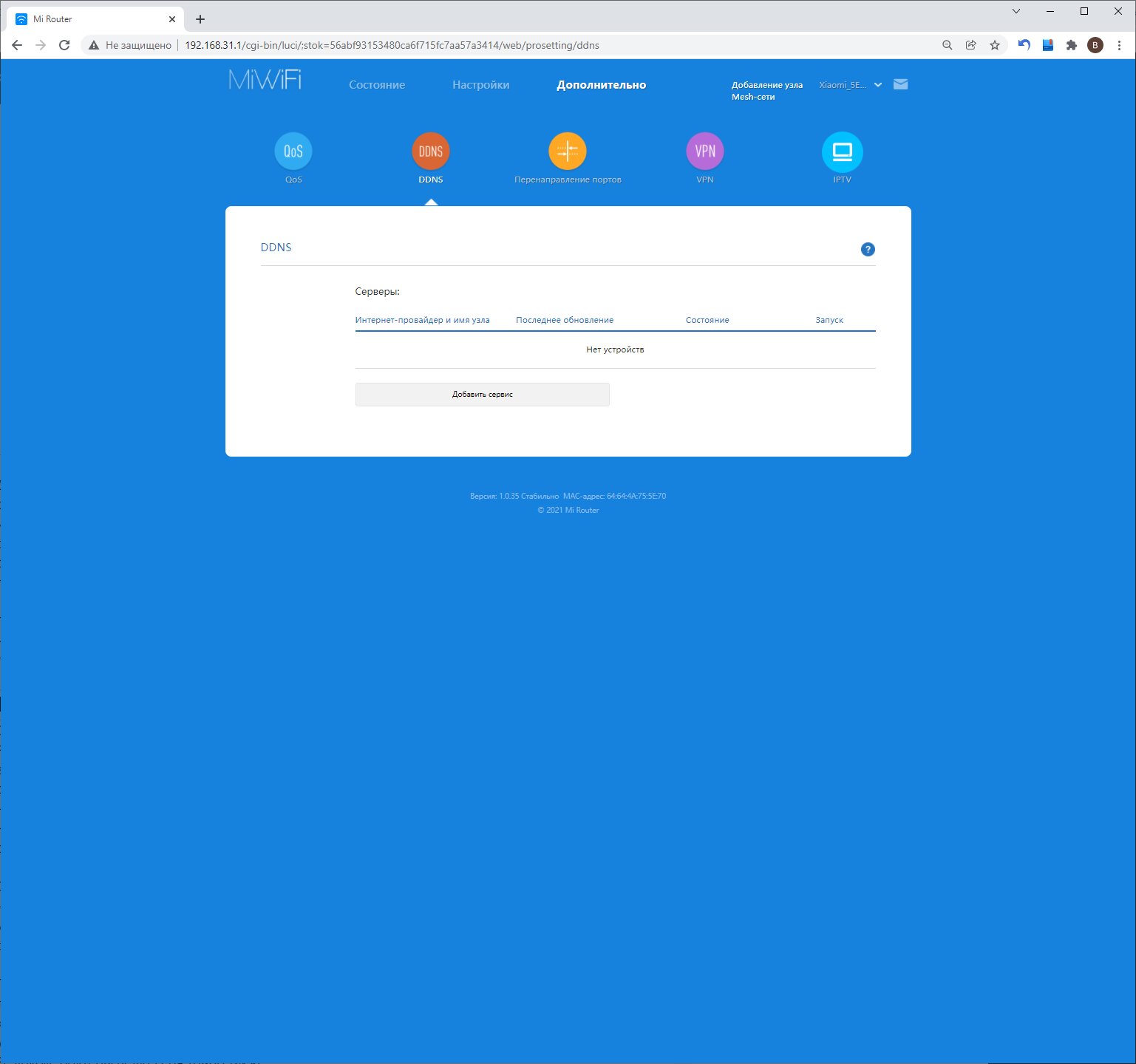This screenshot has width=1136, height=1064.
Task: Click the MAC-адрес version footer text
Action: tap(568, 496)
